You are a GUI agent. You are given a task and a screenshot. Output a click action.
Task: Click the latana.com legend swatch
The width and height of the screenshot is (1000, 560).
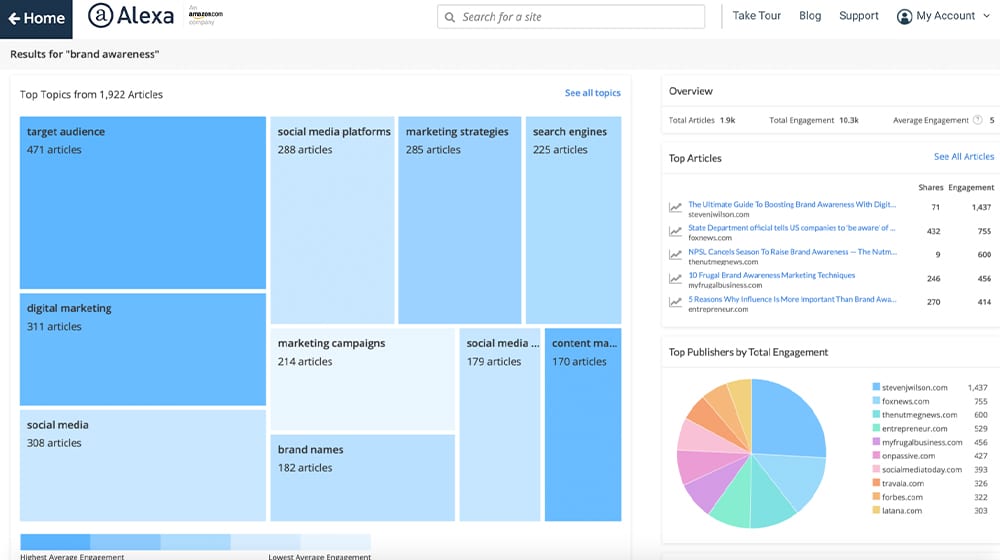[876, 510]
